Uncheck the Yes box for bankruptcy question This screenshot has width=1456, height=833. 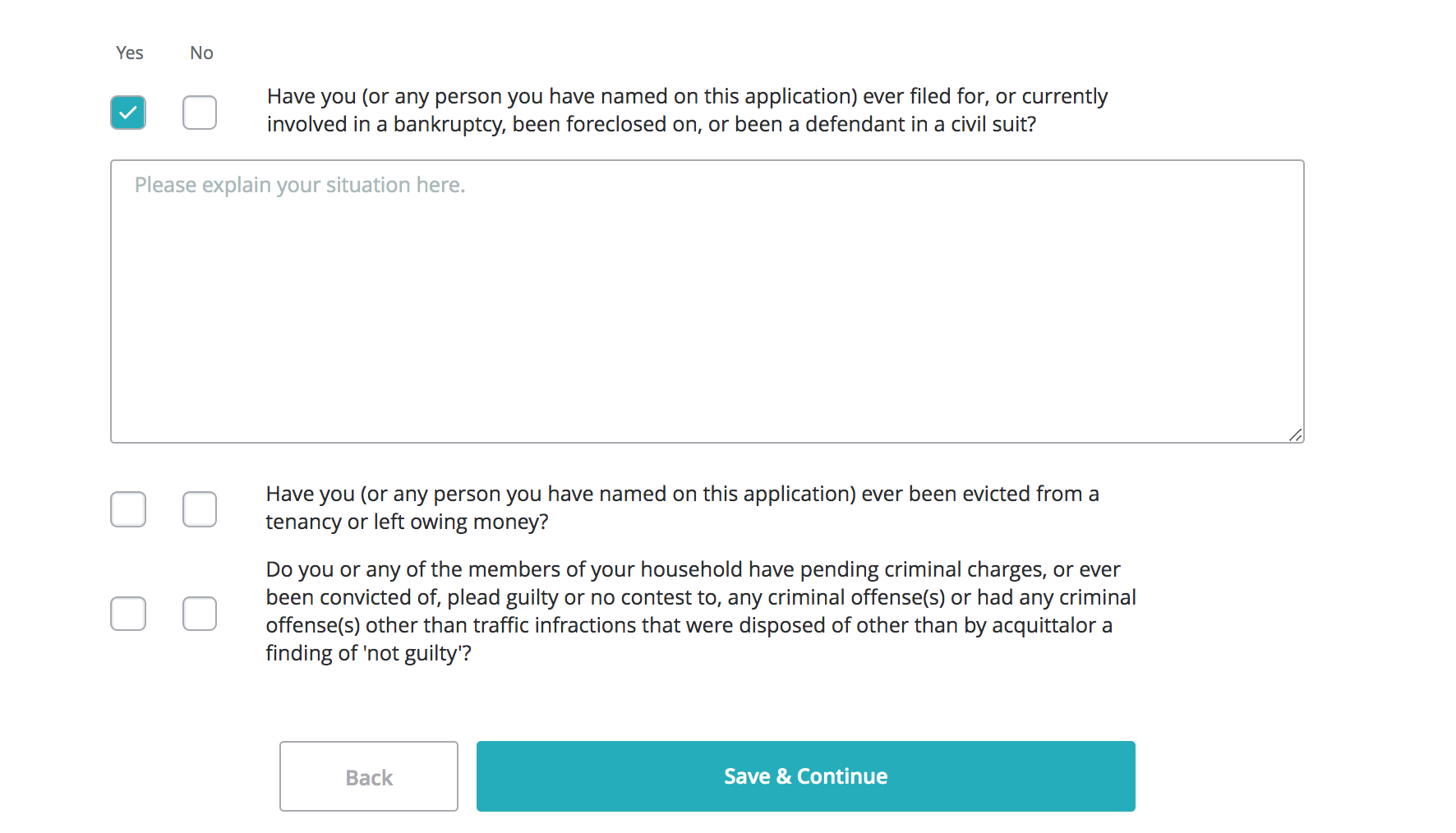[128, 113]
